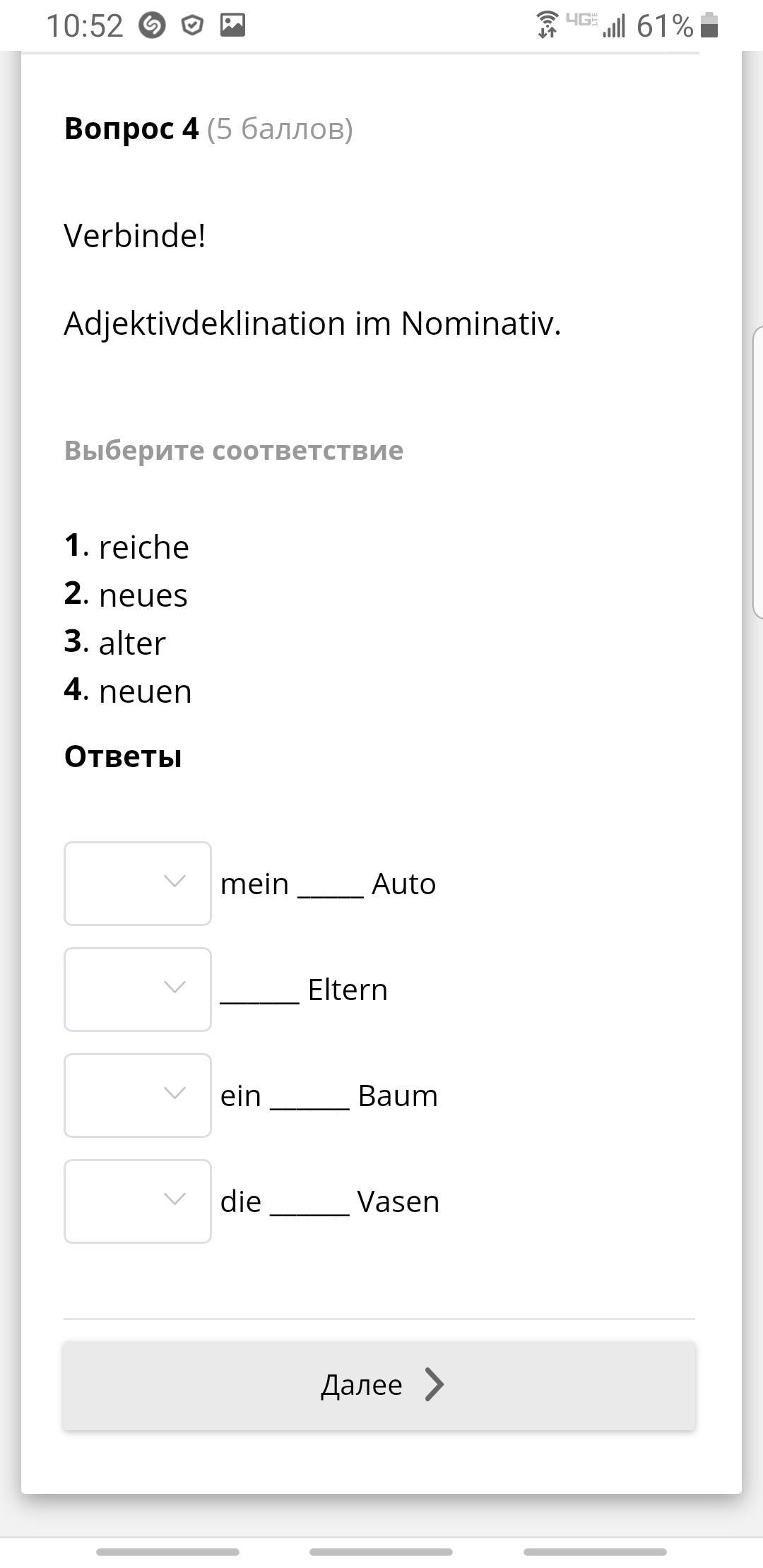Tap the image notification icon

point(232,25)
